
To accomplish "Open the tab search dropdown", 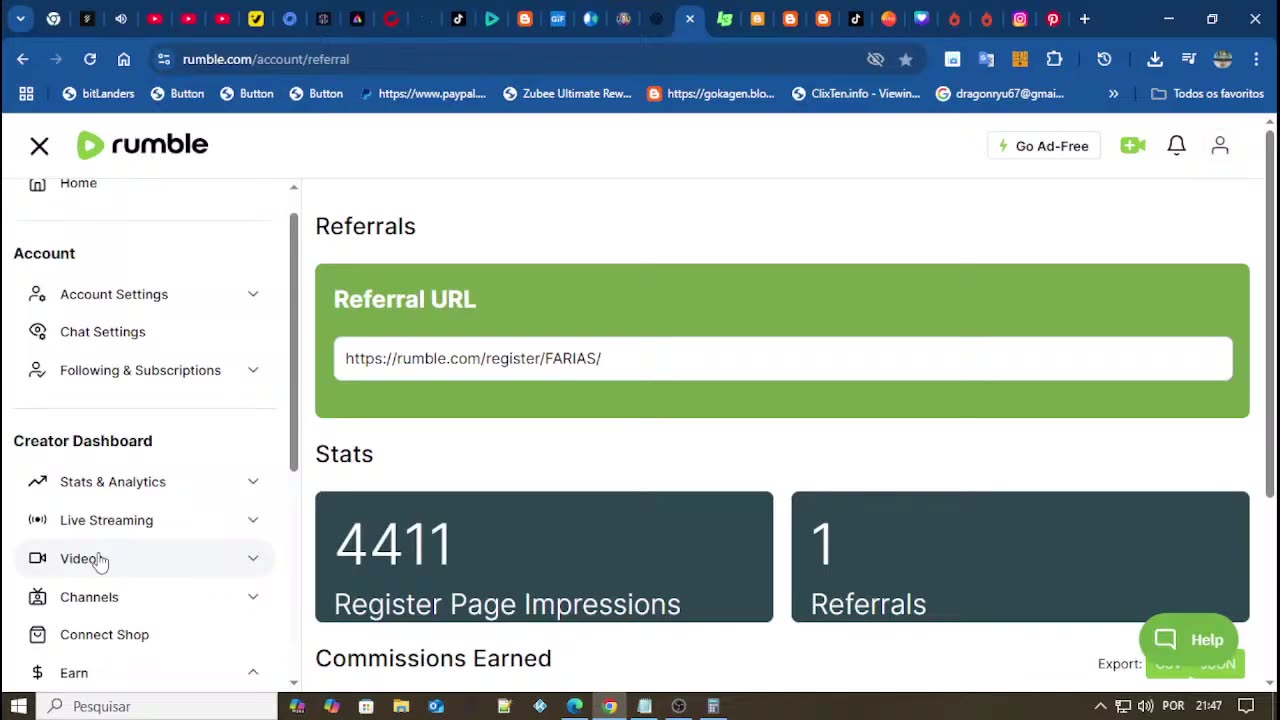I will [20, 19].
